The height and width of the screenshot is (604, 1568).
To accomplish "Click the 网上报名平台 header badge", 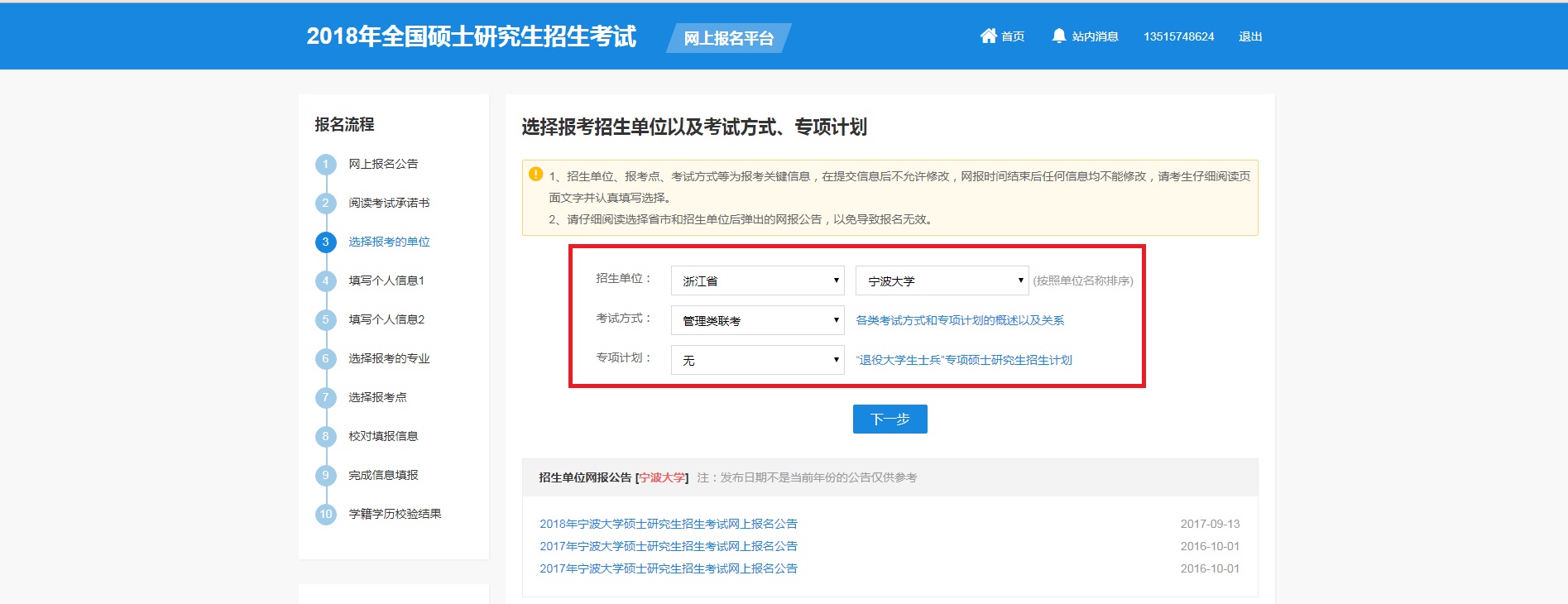I will click(729, 38).
